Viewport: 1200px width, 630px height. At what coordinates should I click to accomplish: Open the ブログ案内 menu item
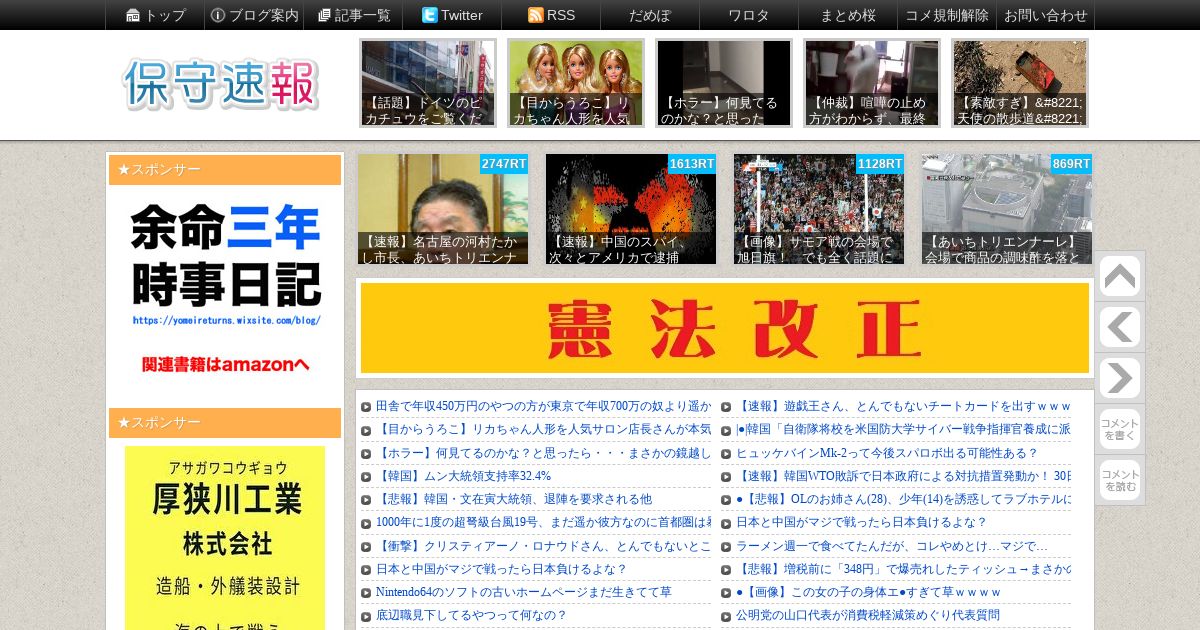(254, 15)
